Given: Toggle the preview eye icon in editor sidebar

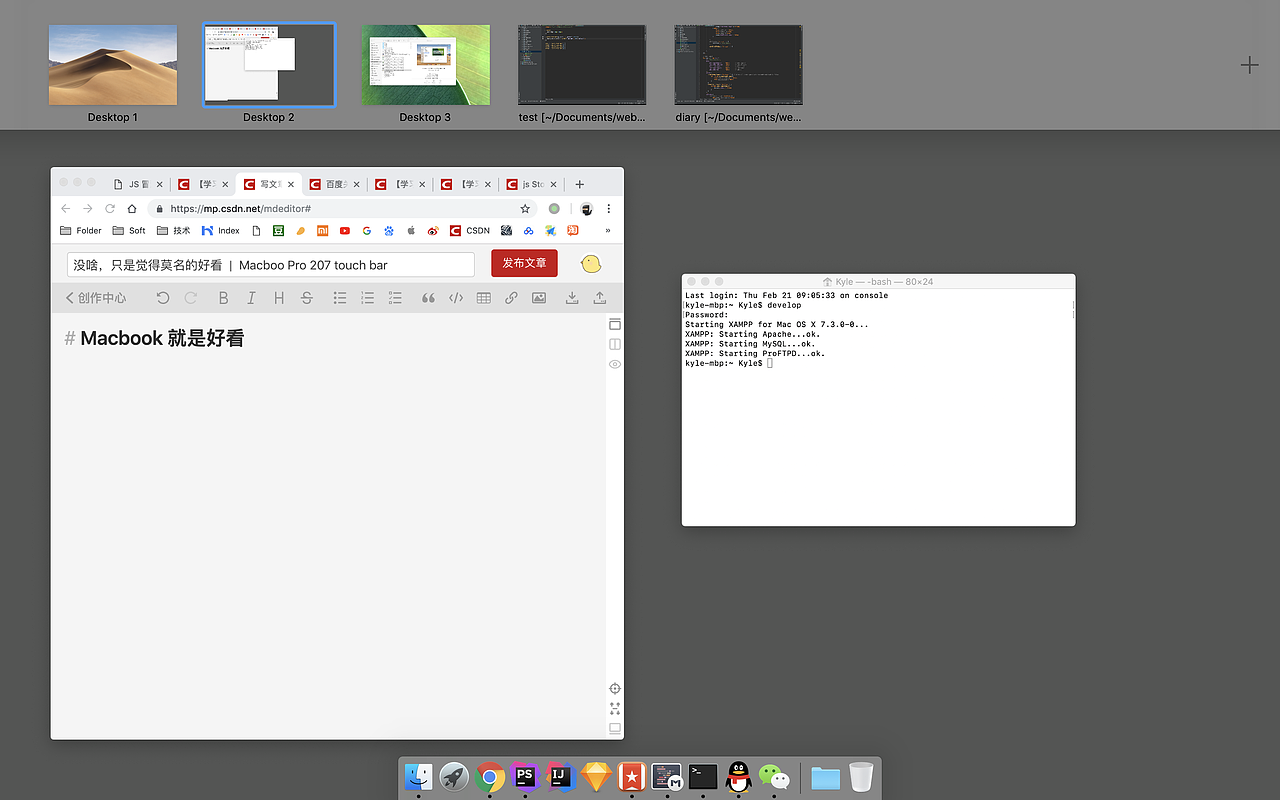Looking at the screenshot, I should [x=615, y=364].
